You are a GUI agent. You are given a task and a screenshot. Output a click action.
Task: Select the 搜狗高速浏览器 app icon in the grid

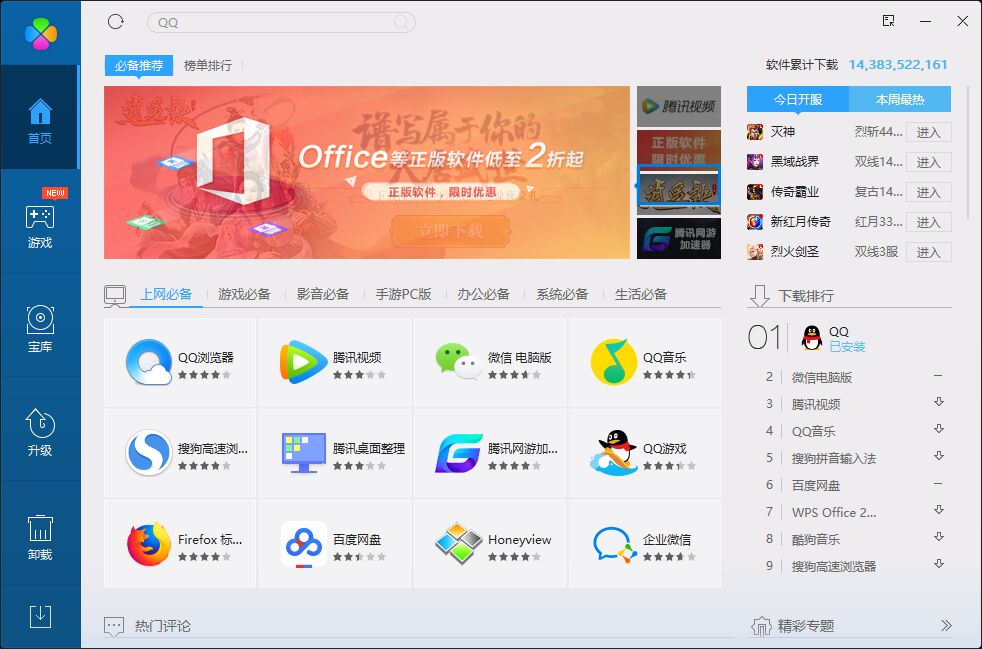click(x=148, y=453)
